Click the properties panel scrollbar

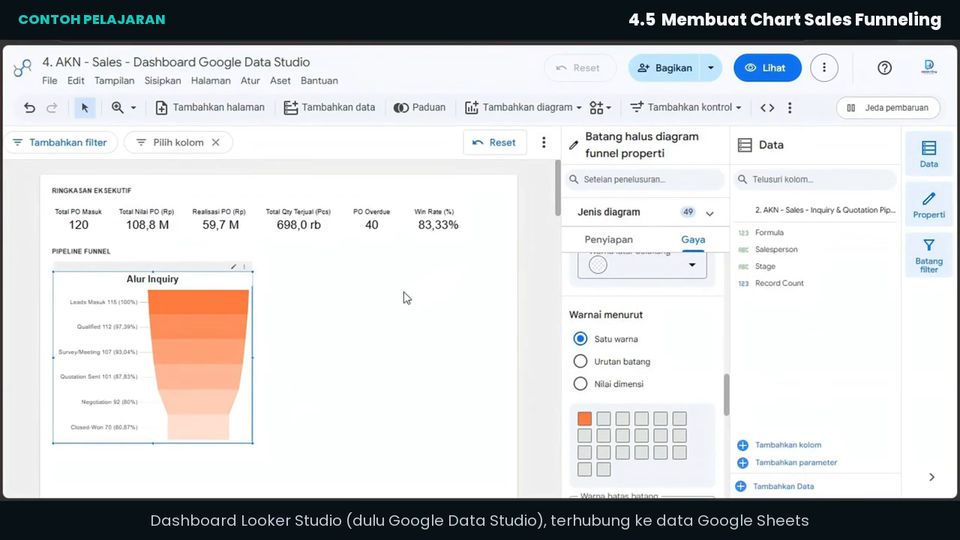[x=727, y=394]
